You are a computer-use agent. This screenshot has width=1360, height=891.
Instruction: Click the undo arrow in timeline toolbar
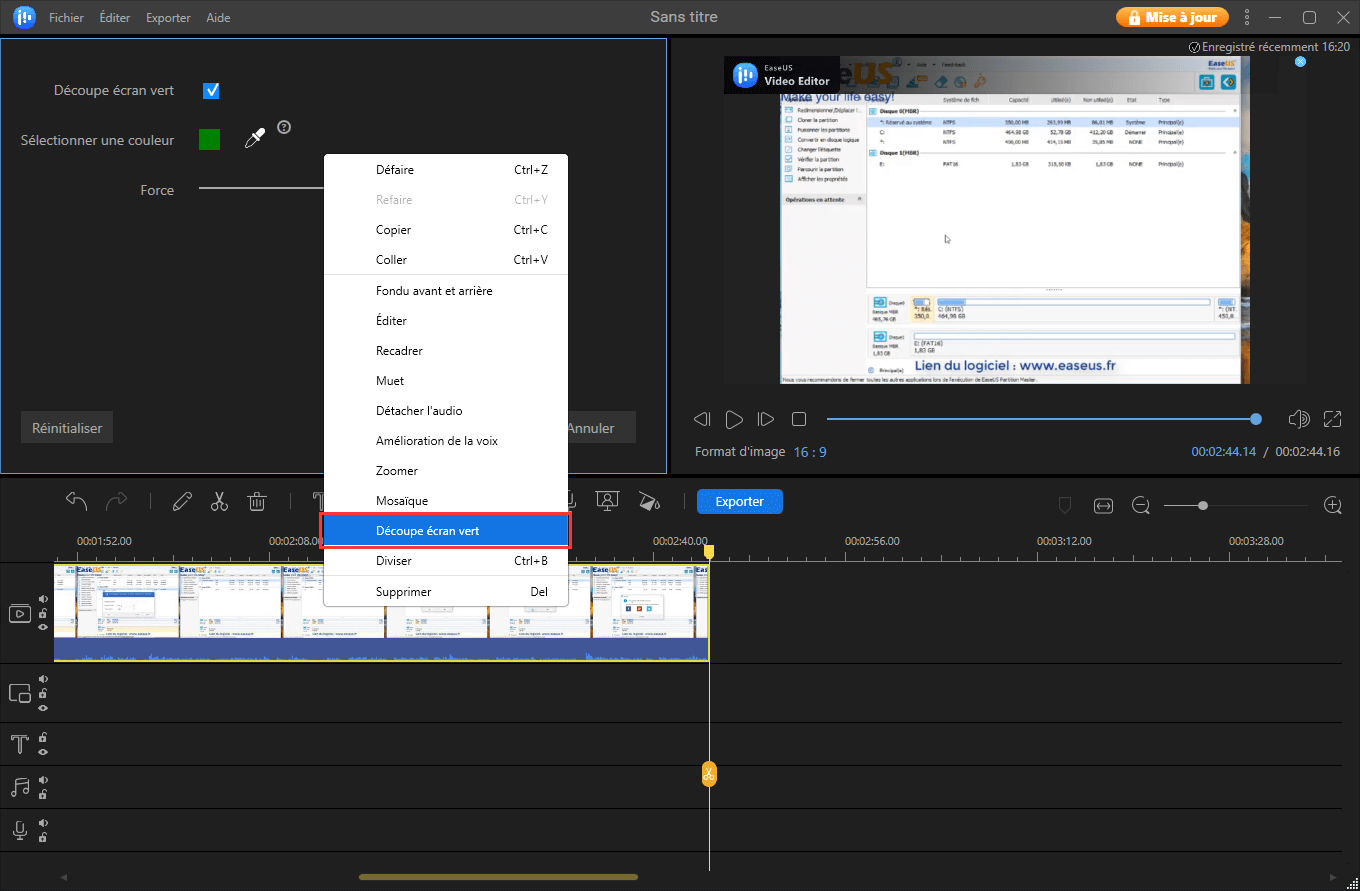point(77,502)
